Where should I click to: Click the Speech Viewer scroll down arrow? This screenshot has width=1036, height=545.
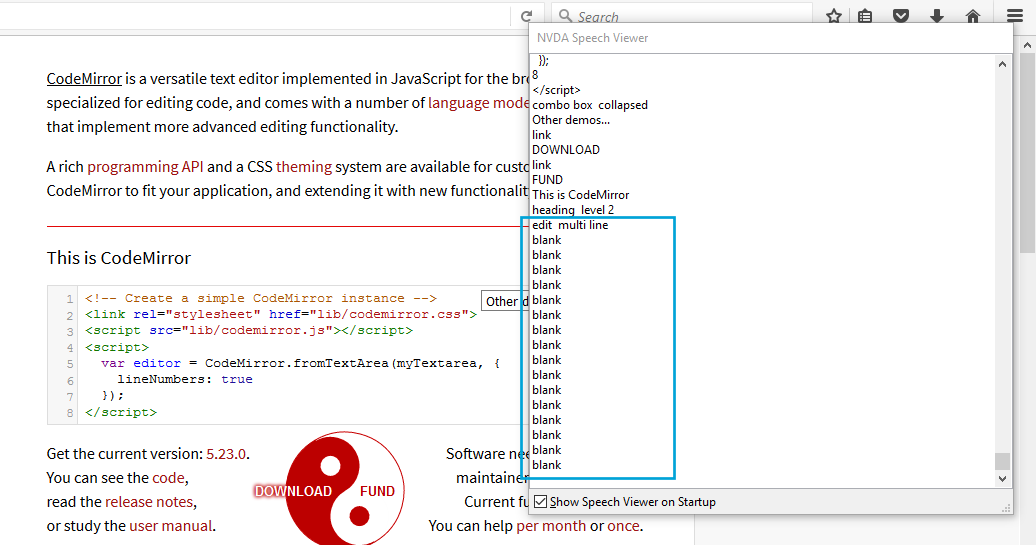pos(1002,478)
